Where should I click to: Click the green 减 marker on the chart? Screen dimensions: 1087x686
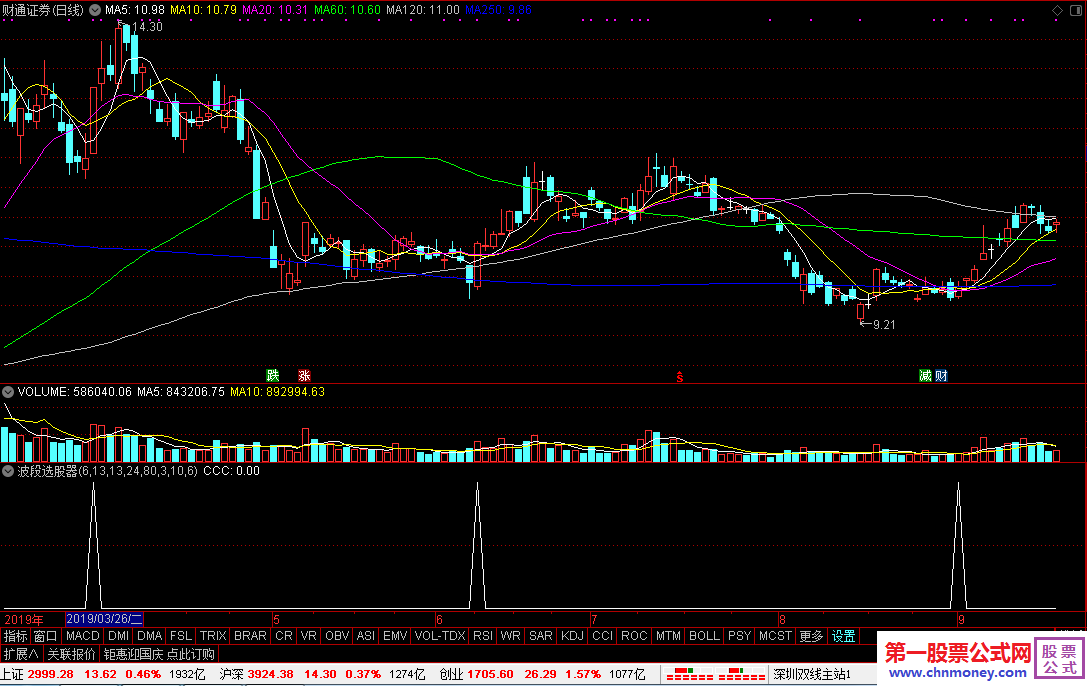click(925, 376)
